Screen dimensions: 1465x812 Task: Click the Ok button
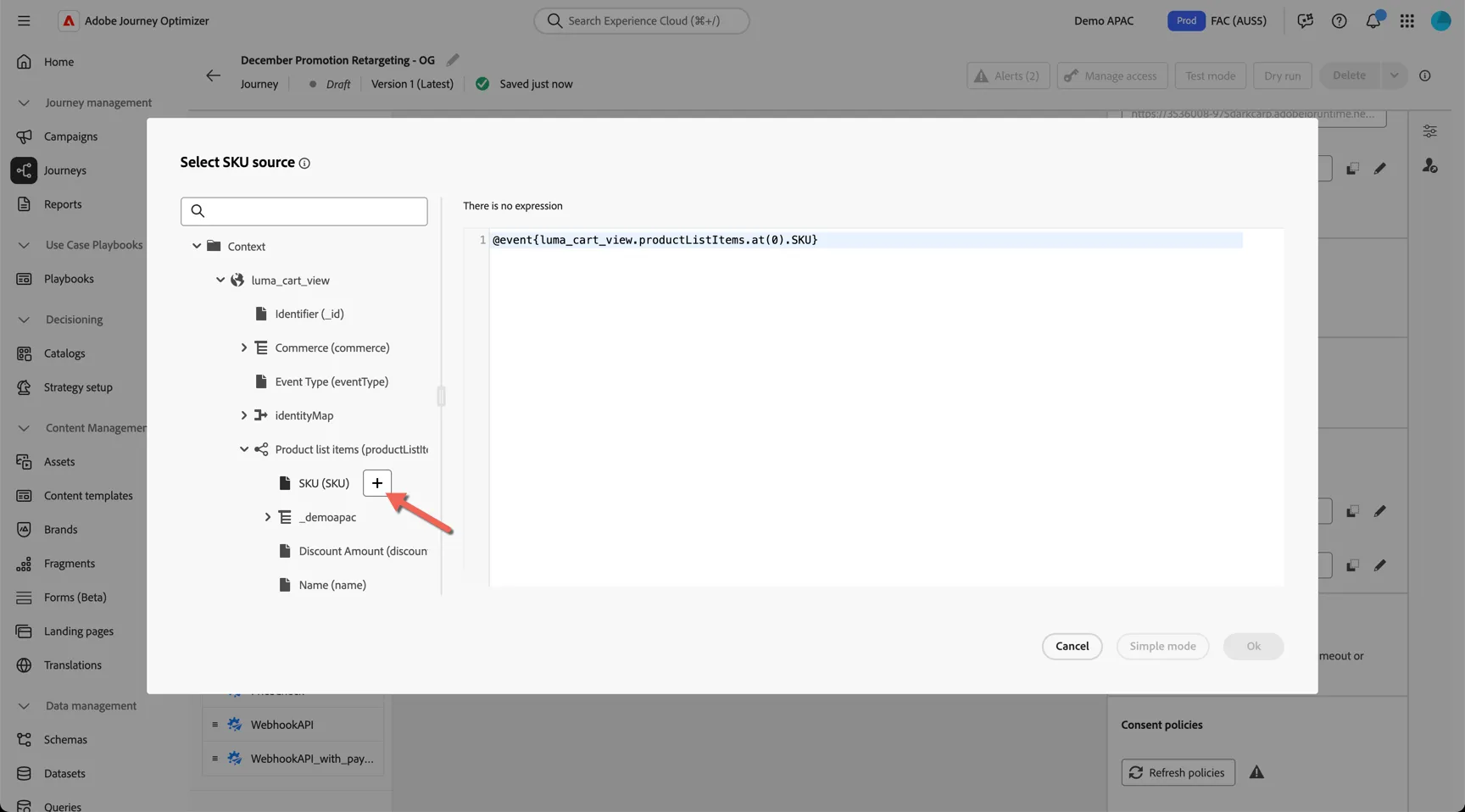point(1253,646)
